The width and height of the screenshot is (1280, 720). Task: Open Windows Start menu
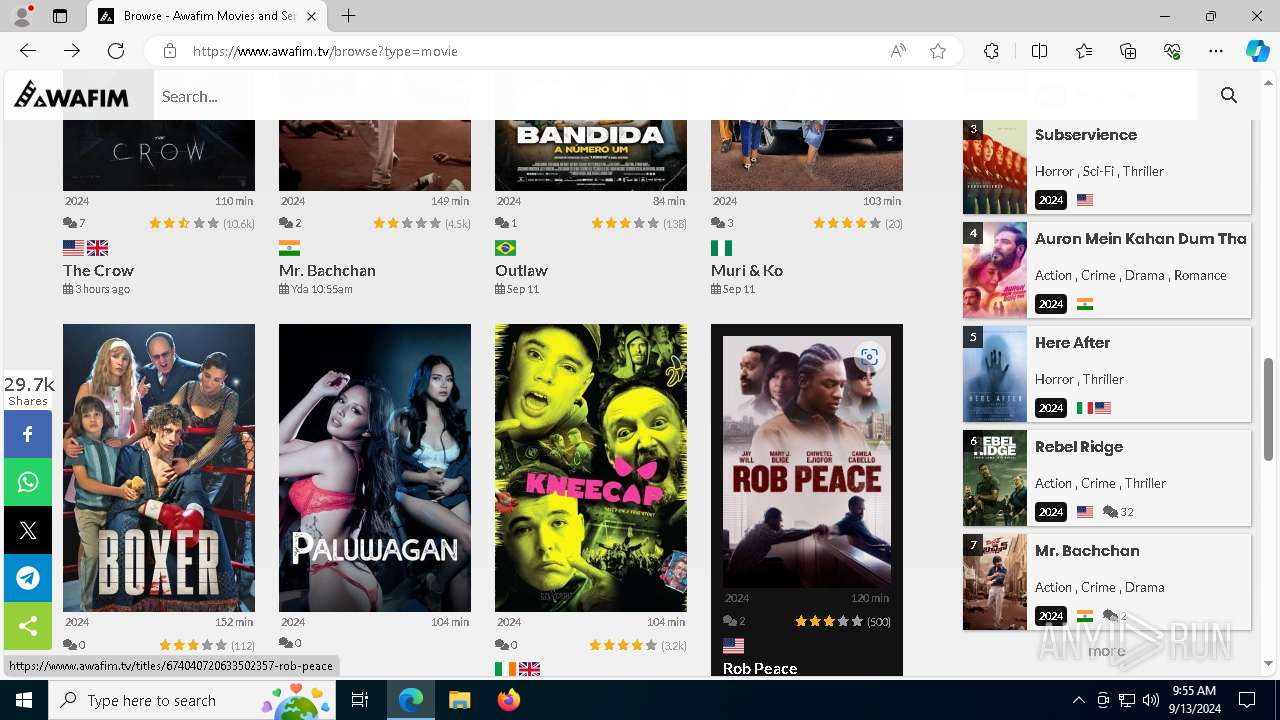(x=24, y=700)
